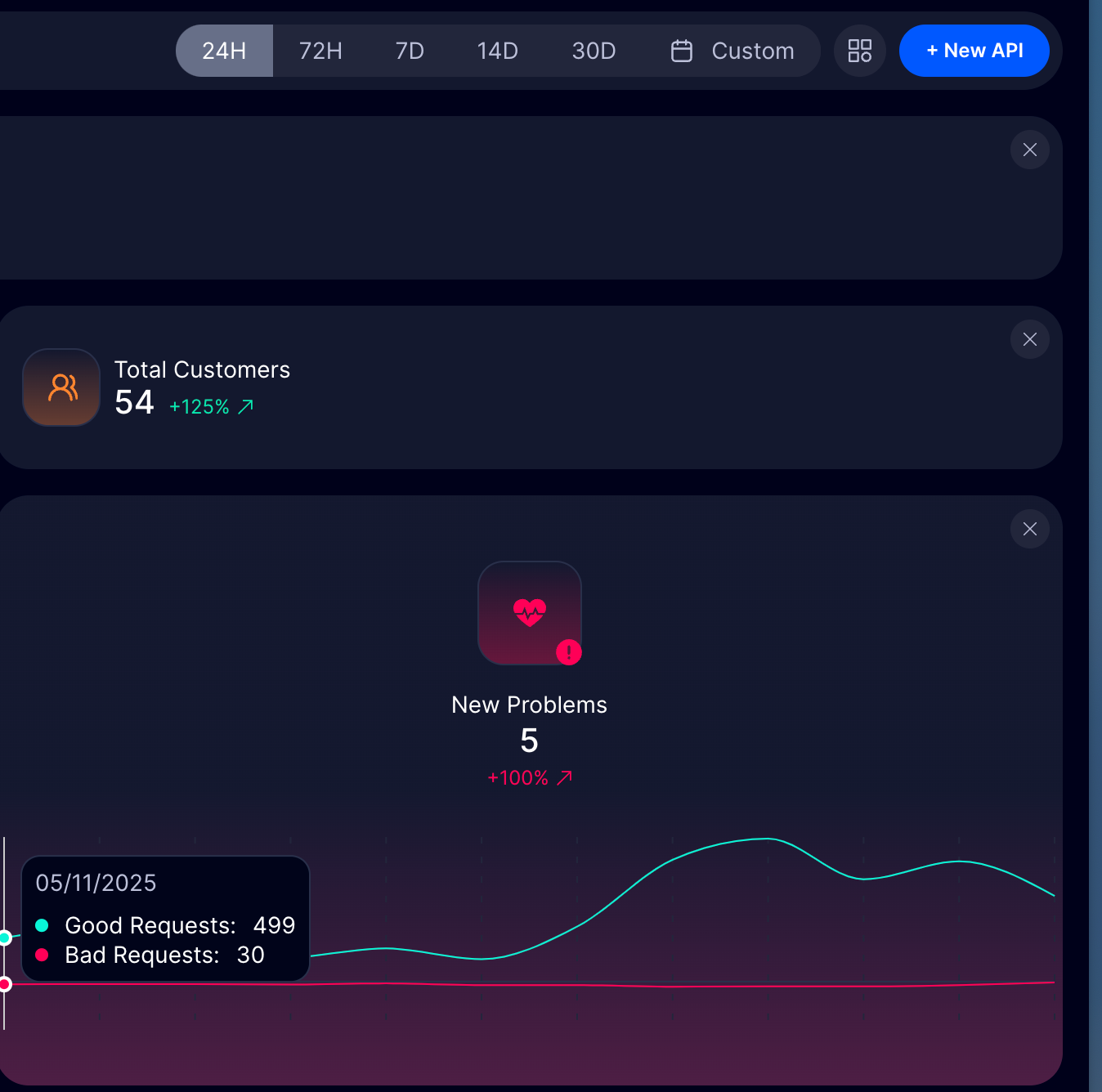Click the red Bad Requests chart point
1102x1092 pixels.
pos(5,984)
